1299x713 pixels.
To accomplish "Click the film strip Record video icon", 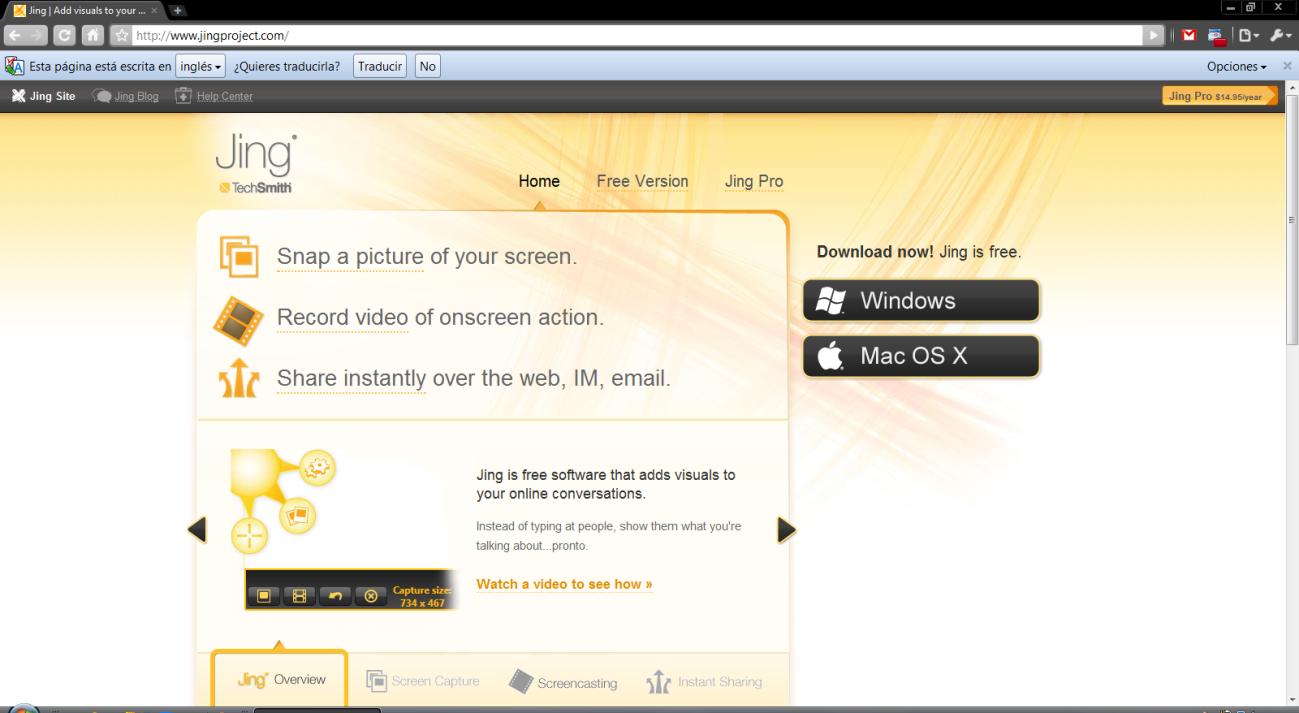I will pyautogui.click(x=238, y=319).
